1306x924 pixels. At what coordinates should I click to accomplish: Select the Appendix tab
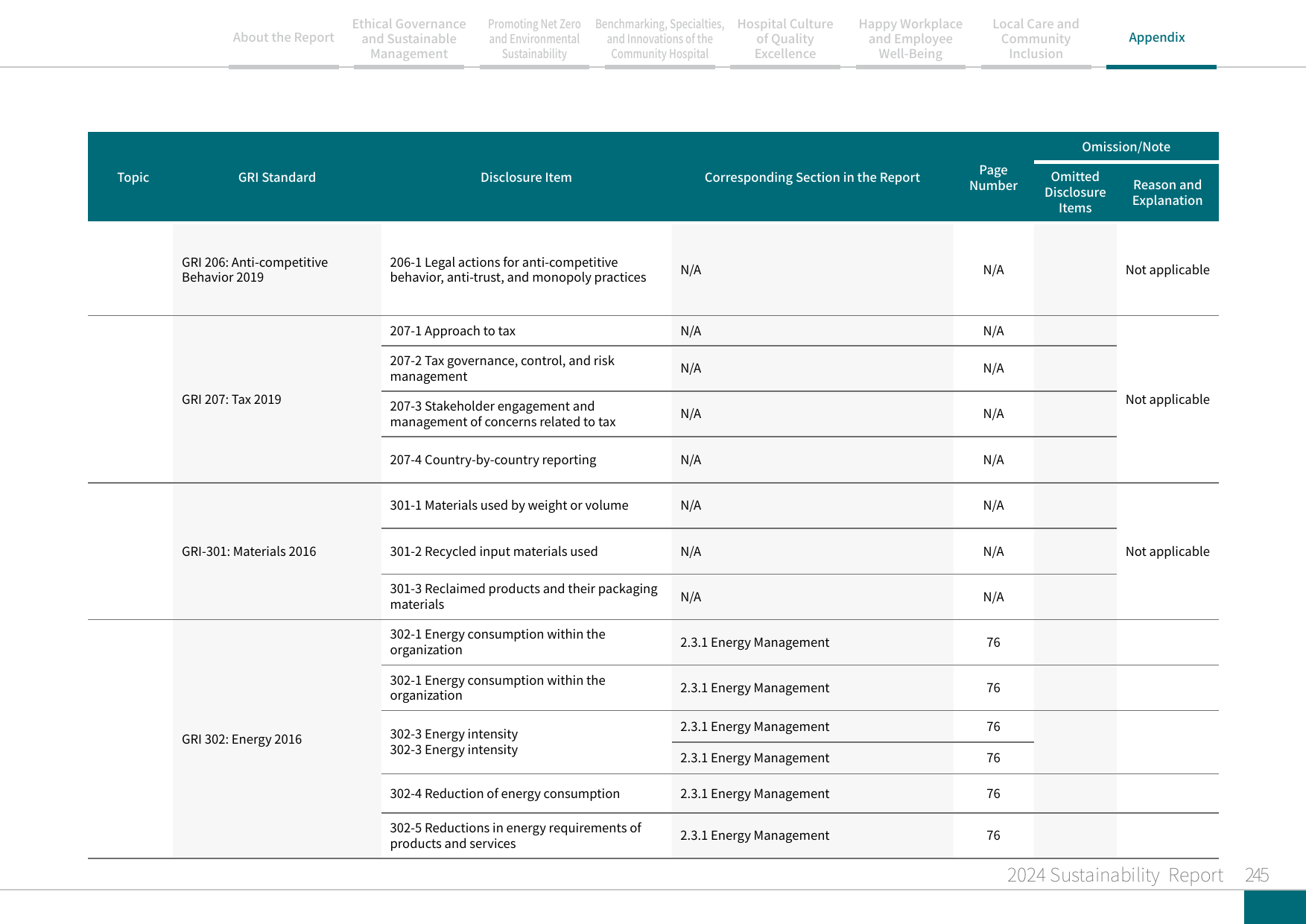[1156, 37]
